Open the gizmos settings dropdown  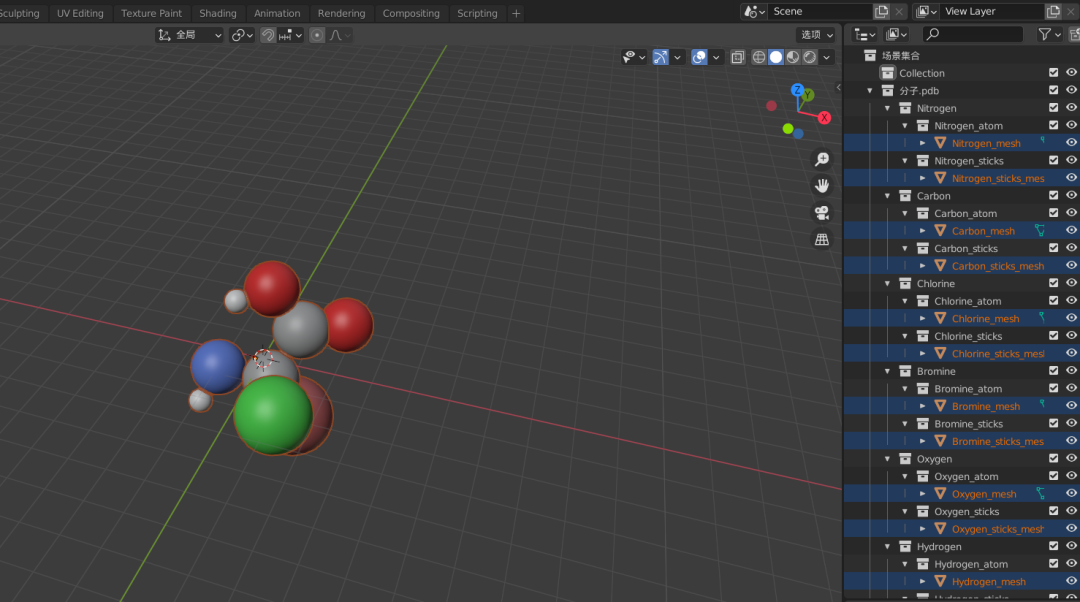click(x=677, y=57)
